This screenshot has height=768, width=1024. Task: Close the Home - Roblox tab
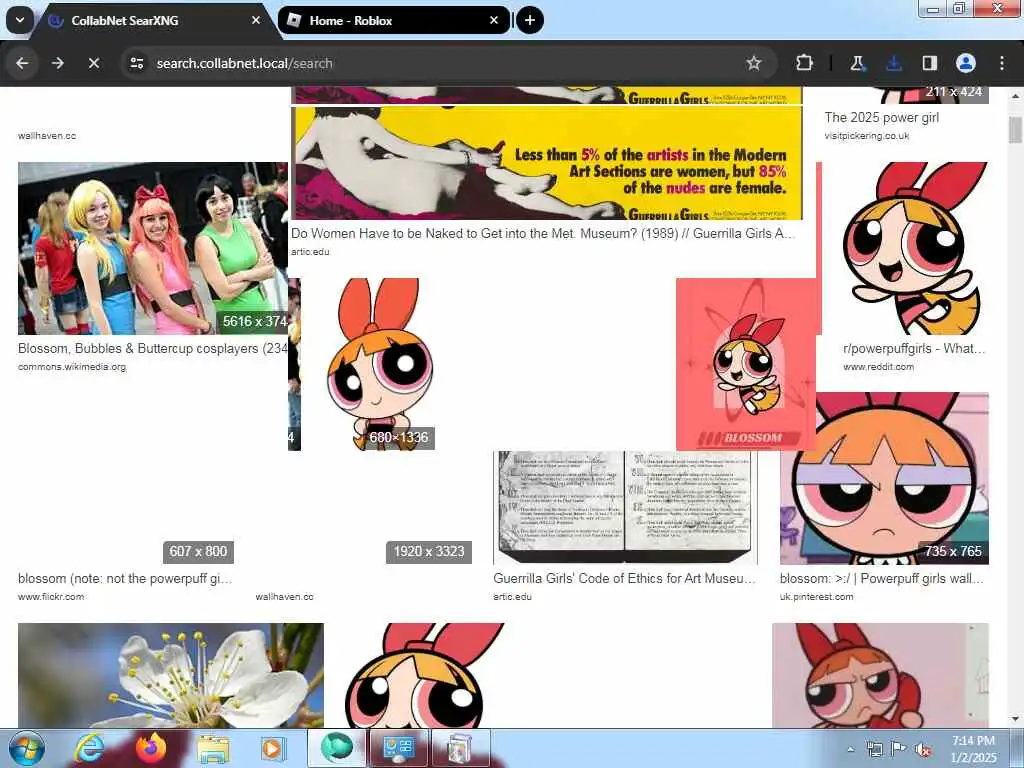tap(494, 20)
